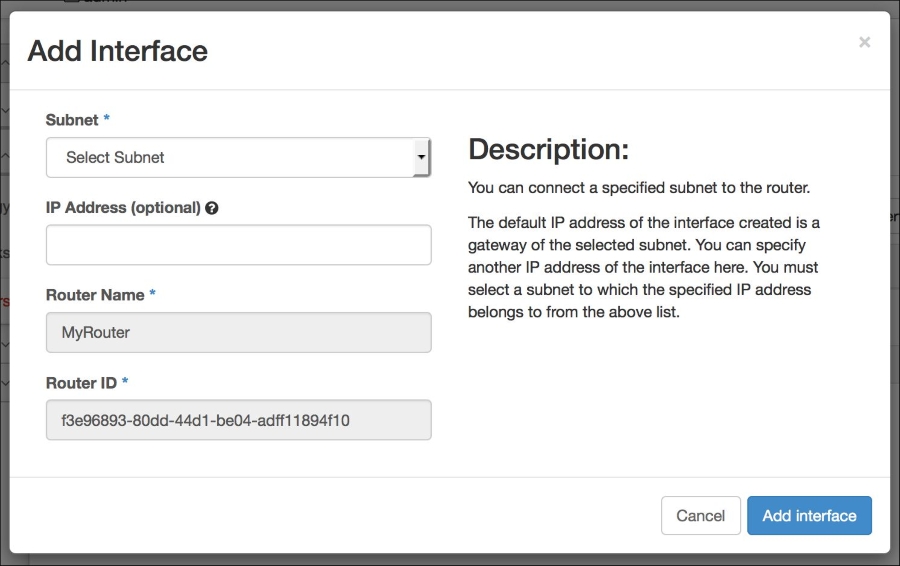Image resolution: width=900 pixels, height=566 pixels.
Task: Click the required asterisk beside Router Name
Action: (x=153, y=293)
